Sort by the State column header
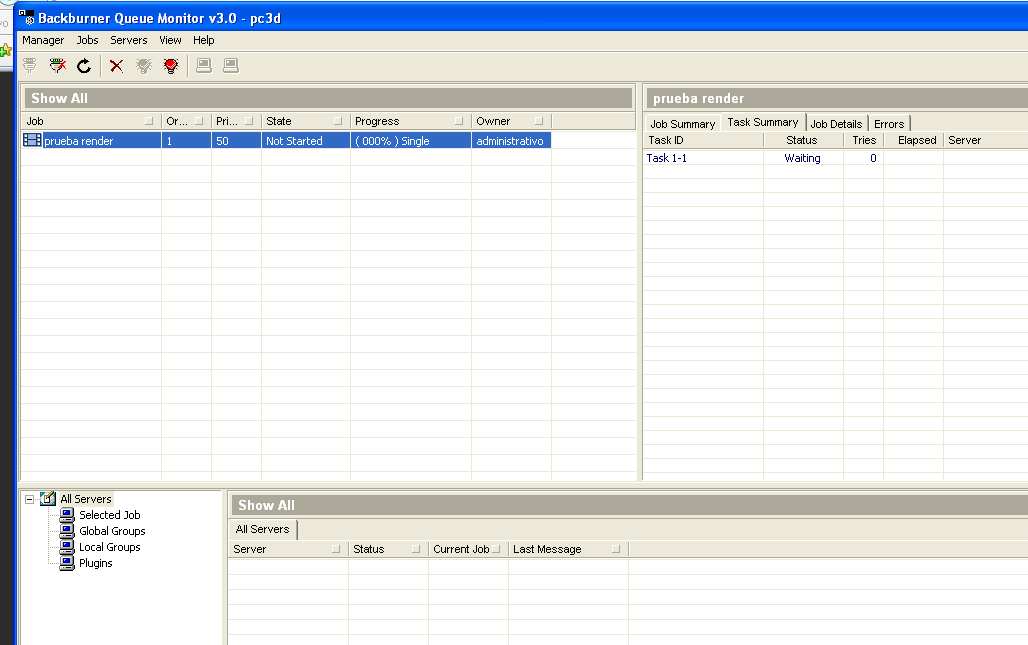This screenshot has width=1028, height=645. 306,121
